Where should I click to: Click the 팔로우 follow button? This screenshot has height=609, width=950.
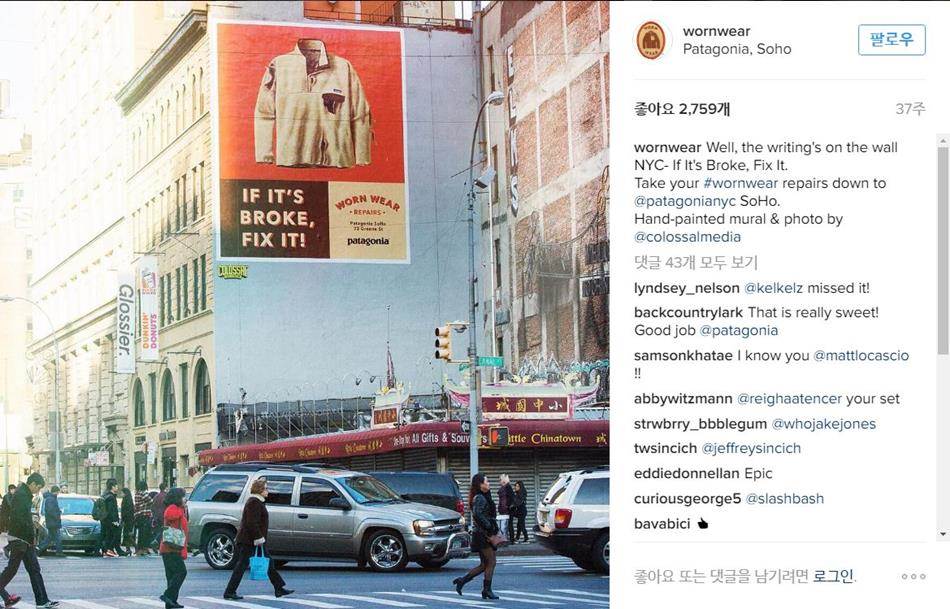click(891, 40)
